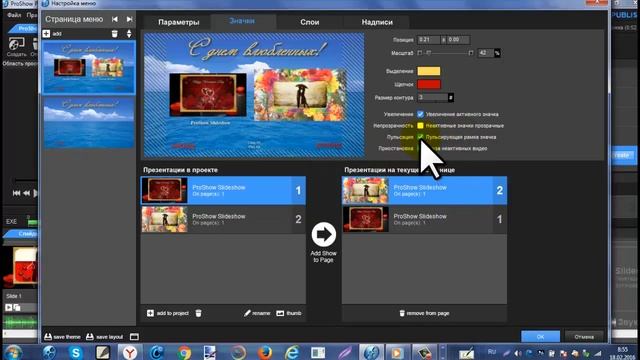Switch to the Слои tab
Image resolution: width=640 pixels, height=360 pixels.
tap(309, 22)
